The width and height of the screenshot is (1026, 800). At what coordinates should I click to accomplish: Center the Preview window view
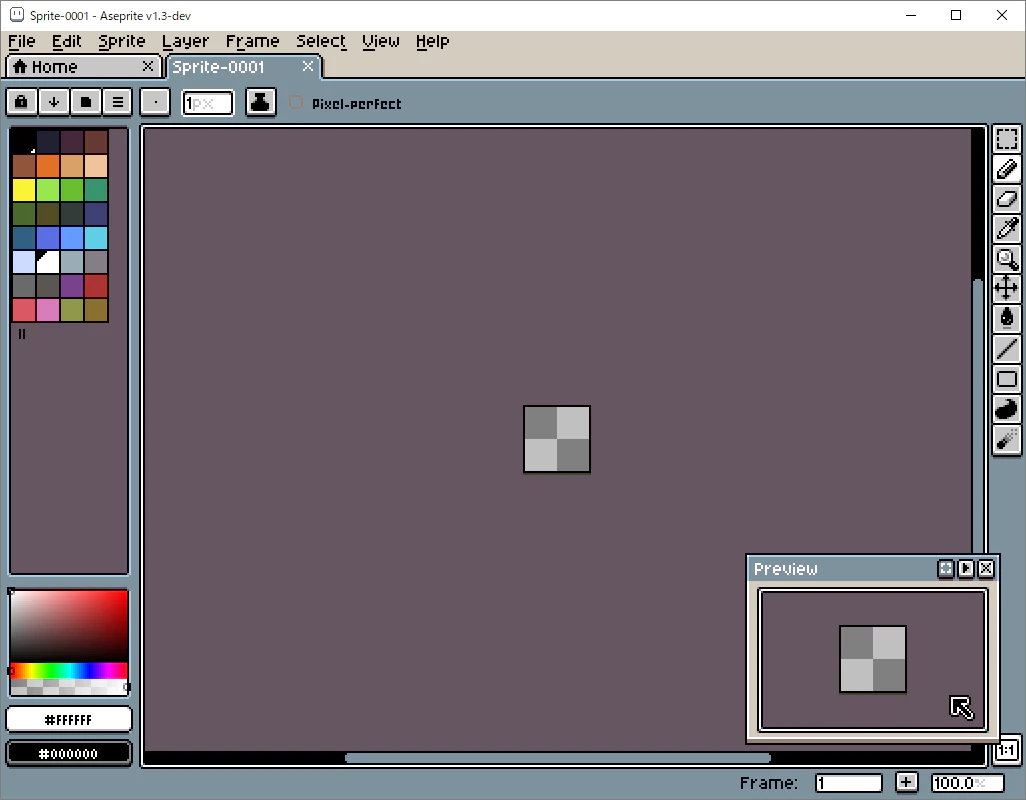pos(946,568)
